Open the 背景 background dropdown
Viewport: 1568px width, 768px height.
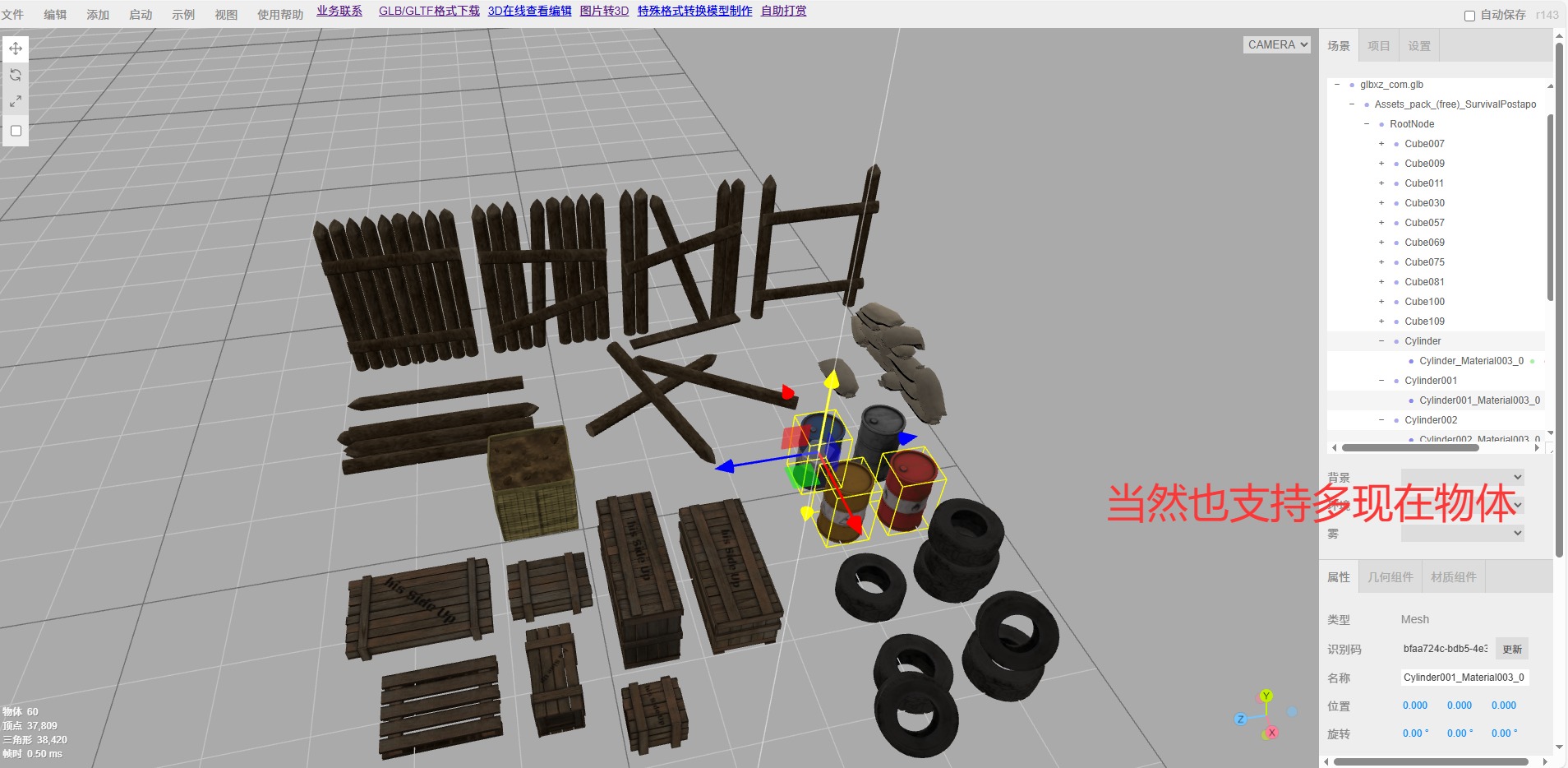tap(1463, 477)
